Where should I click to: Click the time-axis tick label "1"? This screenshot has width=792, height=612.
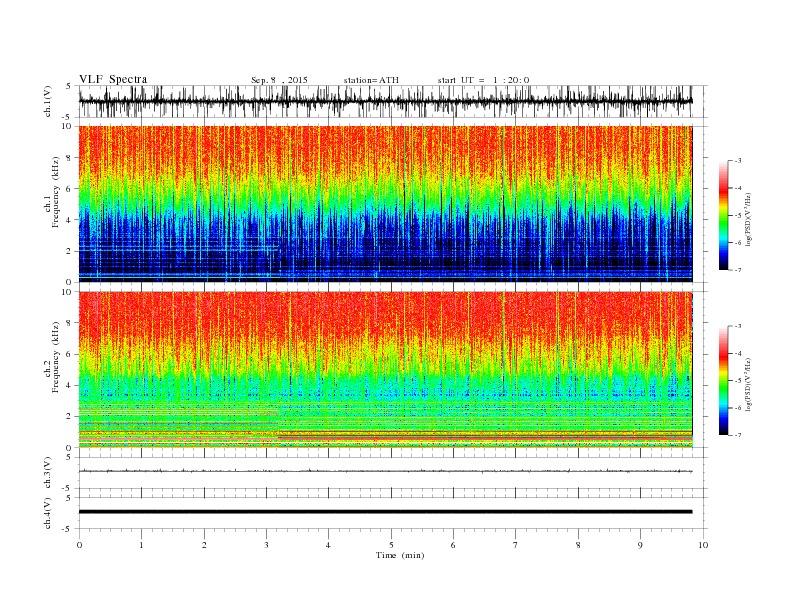(141, 545)
